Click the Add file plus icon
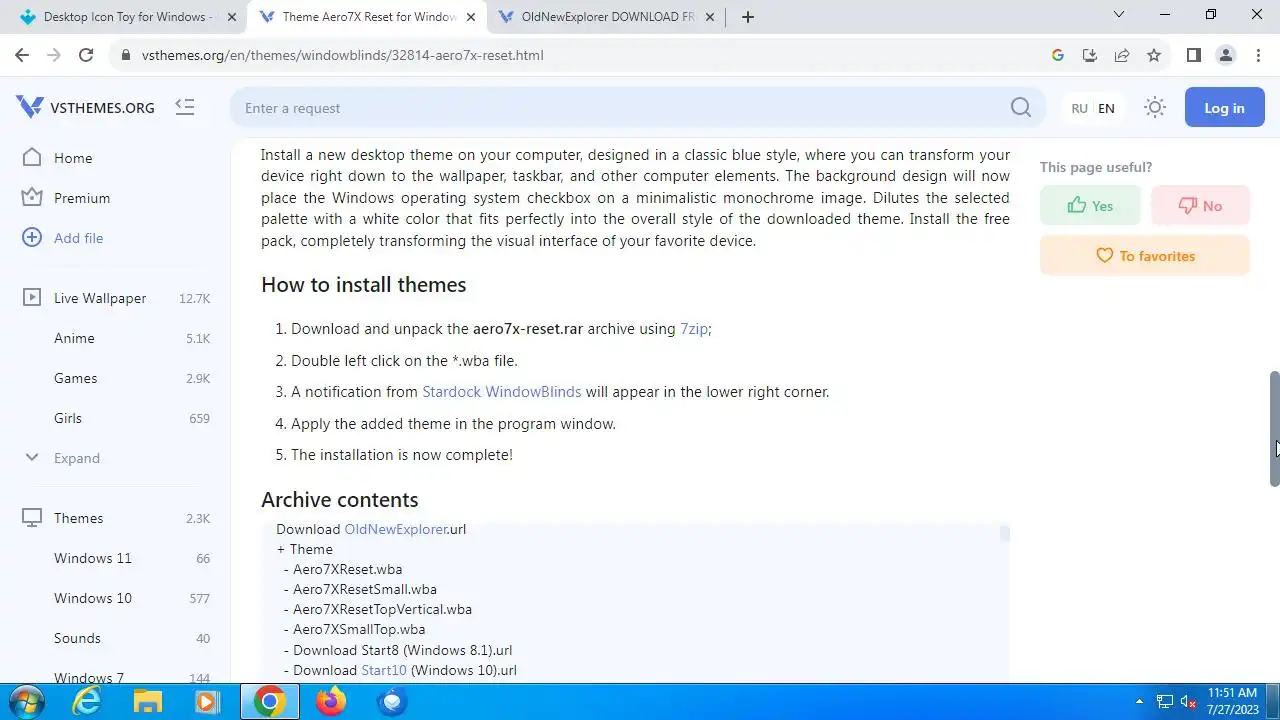 (x=32, y=237)
